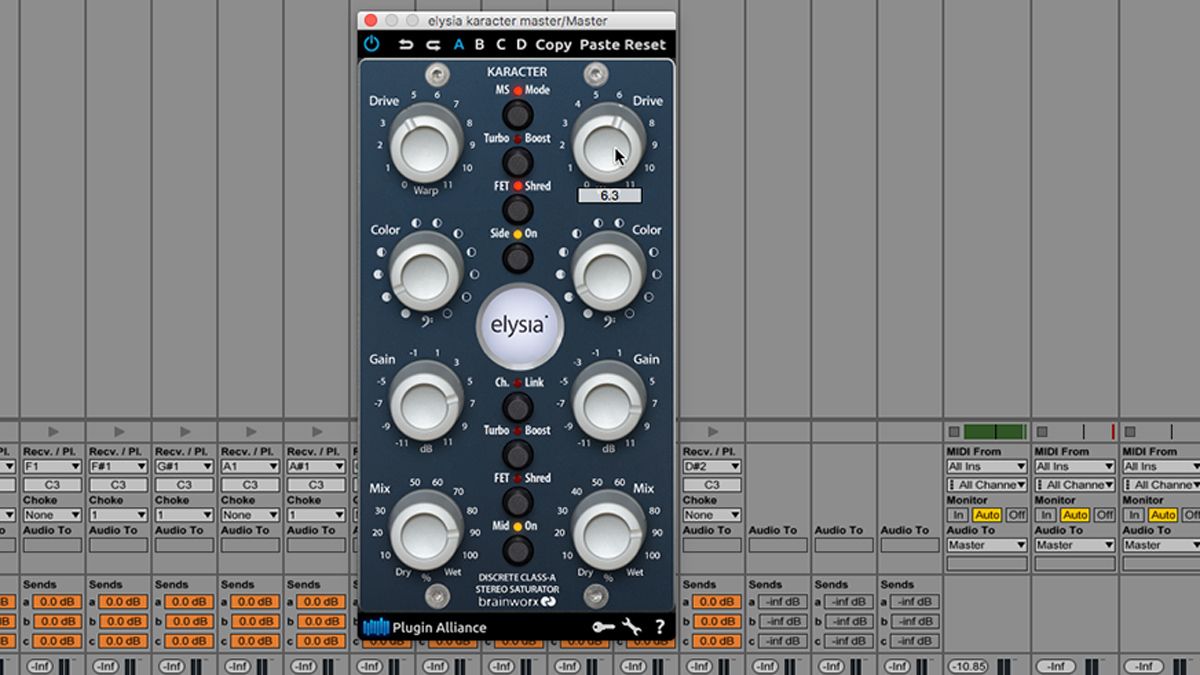This screenshot has width=1200, height=675.
Task: Toggle the Side On button
Action: pyautogui.click(x=517, y=257)
